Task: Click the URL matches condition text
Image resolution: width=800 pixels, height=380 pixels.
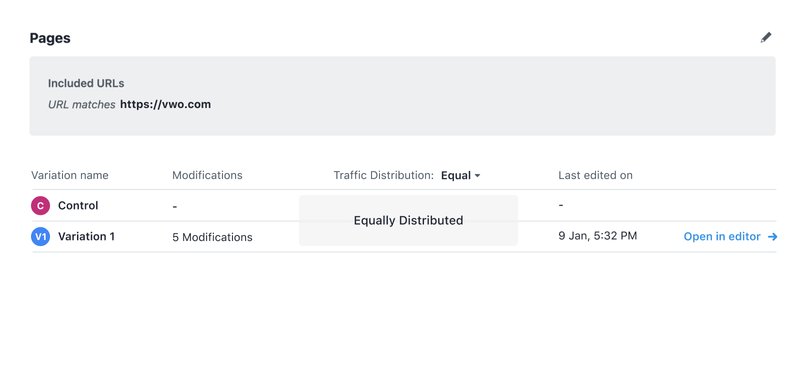Action: 82,105
